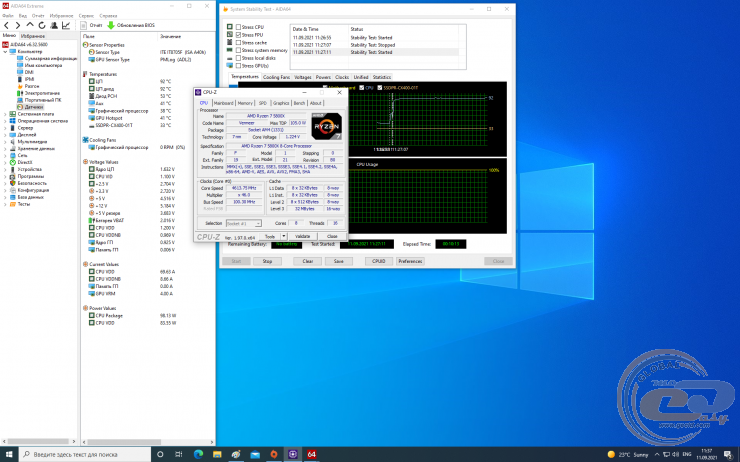Select the DMI item in tree
Image resolution: width=740 pixels, height=462 pixels.
29,72
